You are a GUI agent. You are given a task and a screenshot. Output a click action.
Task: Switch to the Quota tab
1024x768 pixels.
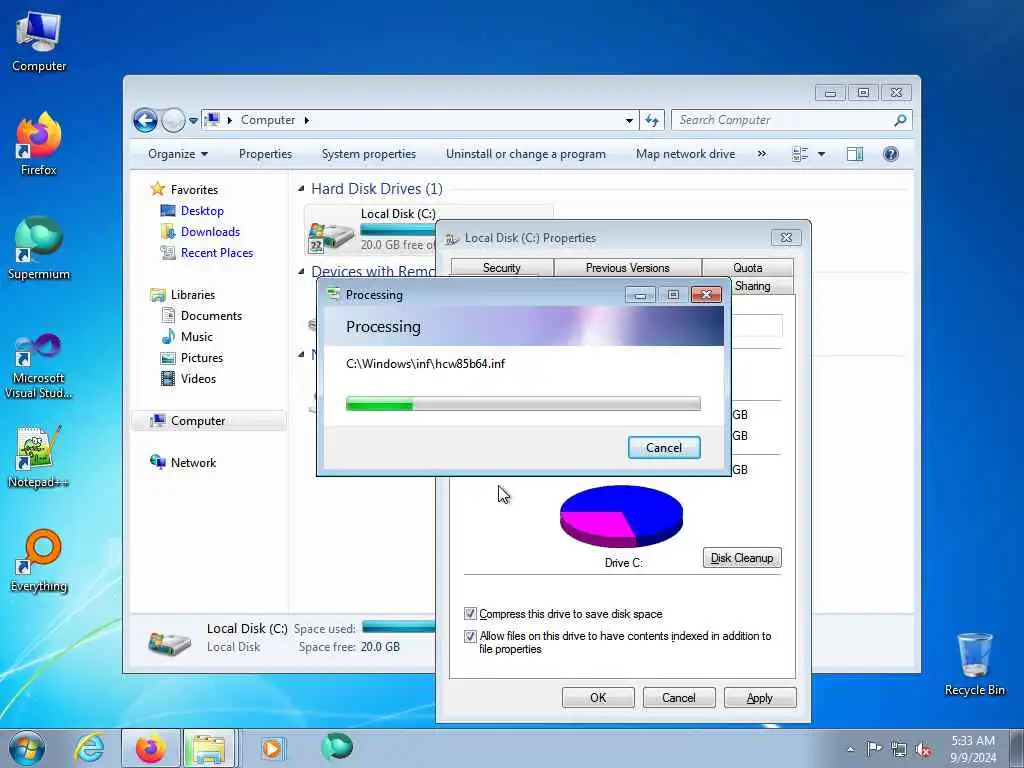coord(747,268)
